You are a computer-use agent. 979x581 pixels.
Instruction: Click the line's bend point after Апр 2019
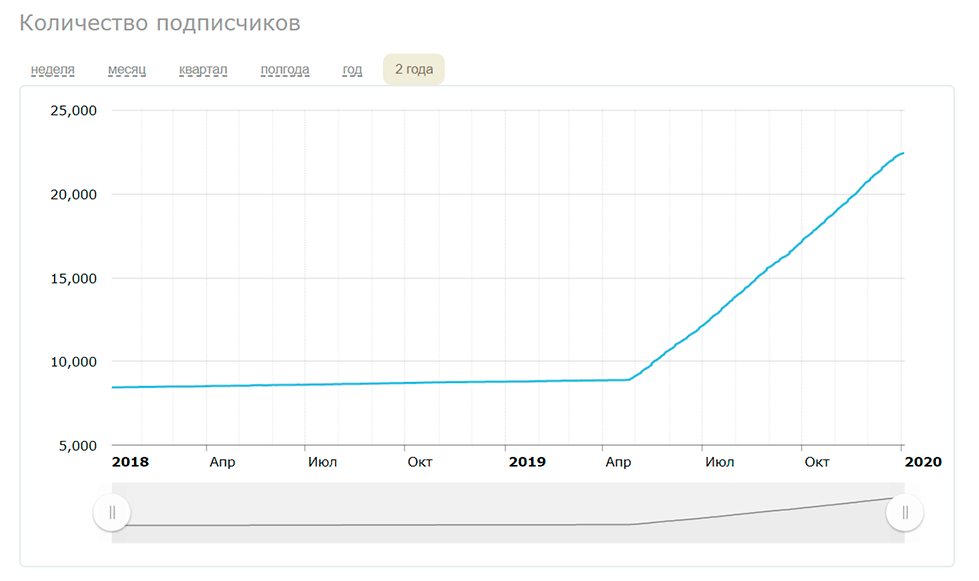629,379
